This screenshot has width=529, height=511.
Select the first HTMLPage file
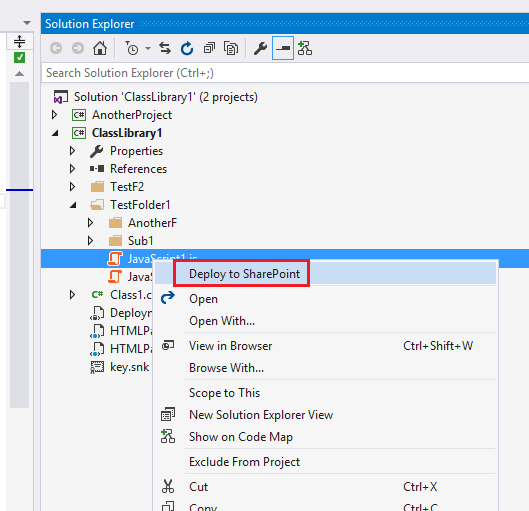tap(131, 331)
